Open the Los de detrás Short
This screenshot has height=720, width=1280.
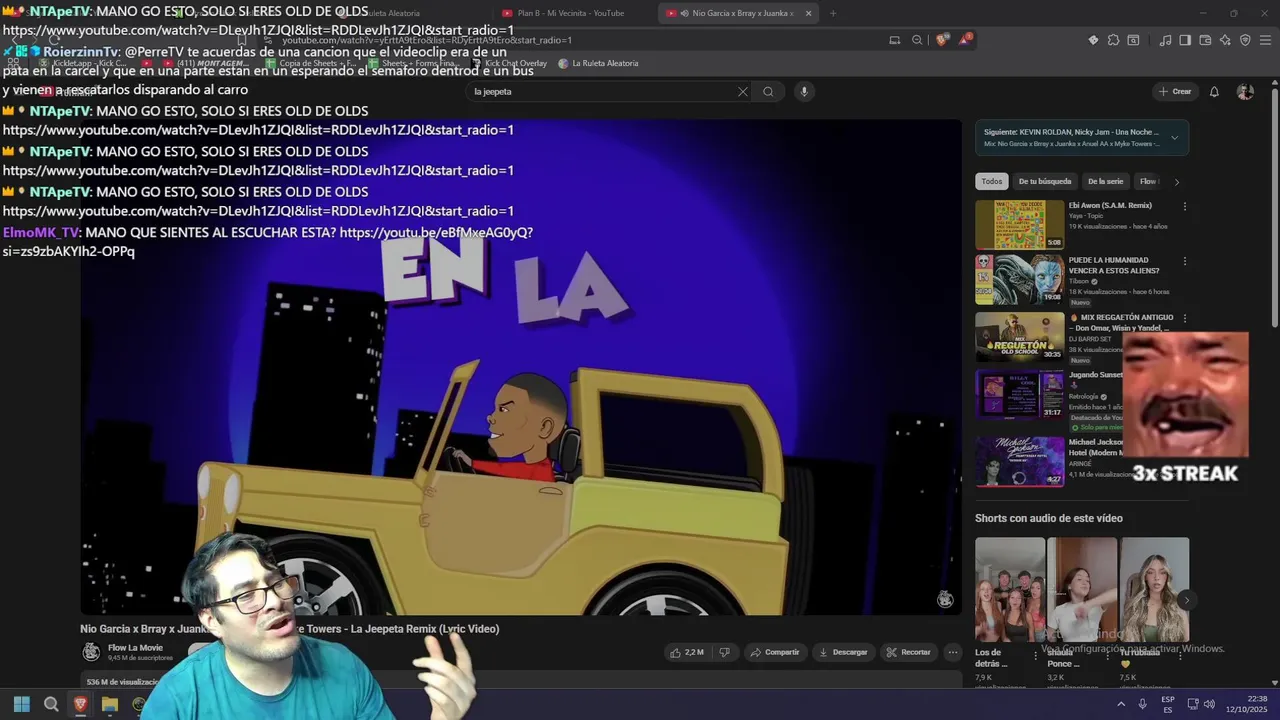click(x=1010, y=590)
